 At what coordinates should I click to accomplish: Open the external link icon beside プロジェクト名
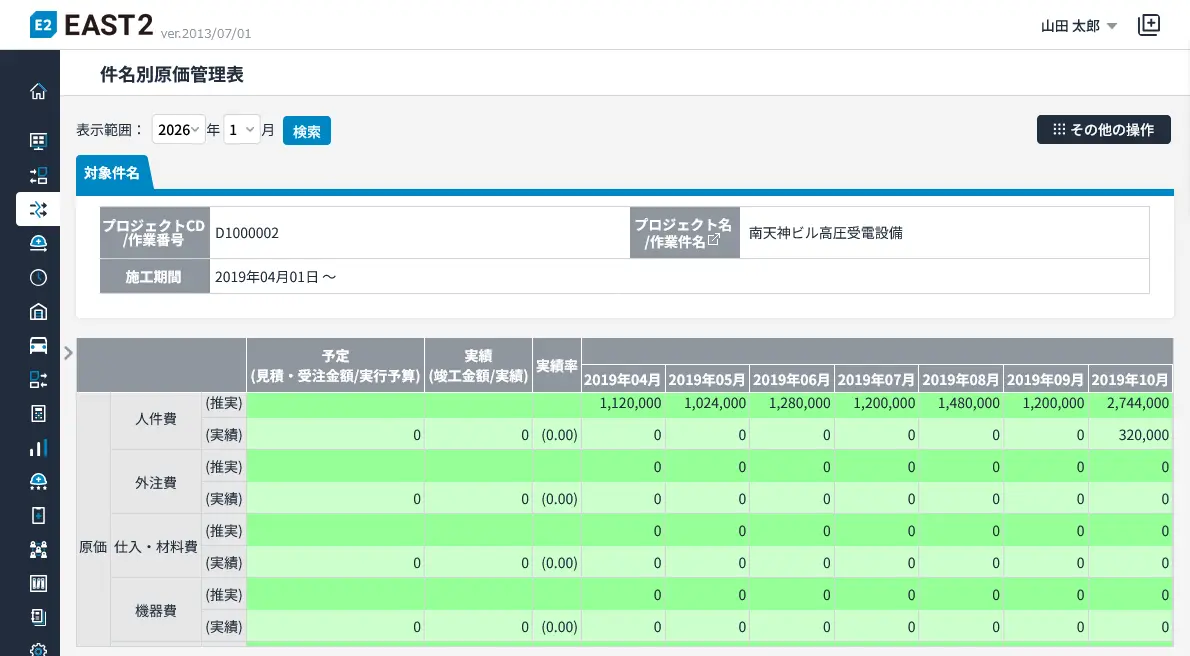(713, 241)
